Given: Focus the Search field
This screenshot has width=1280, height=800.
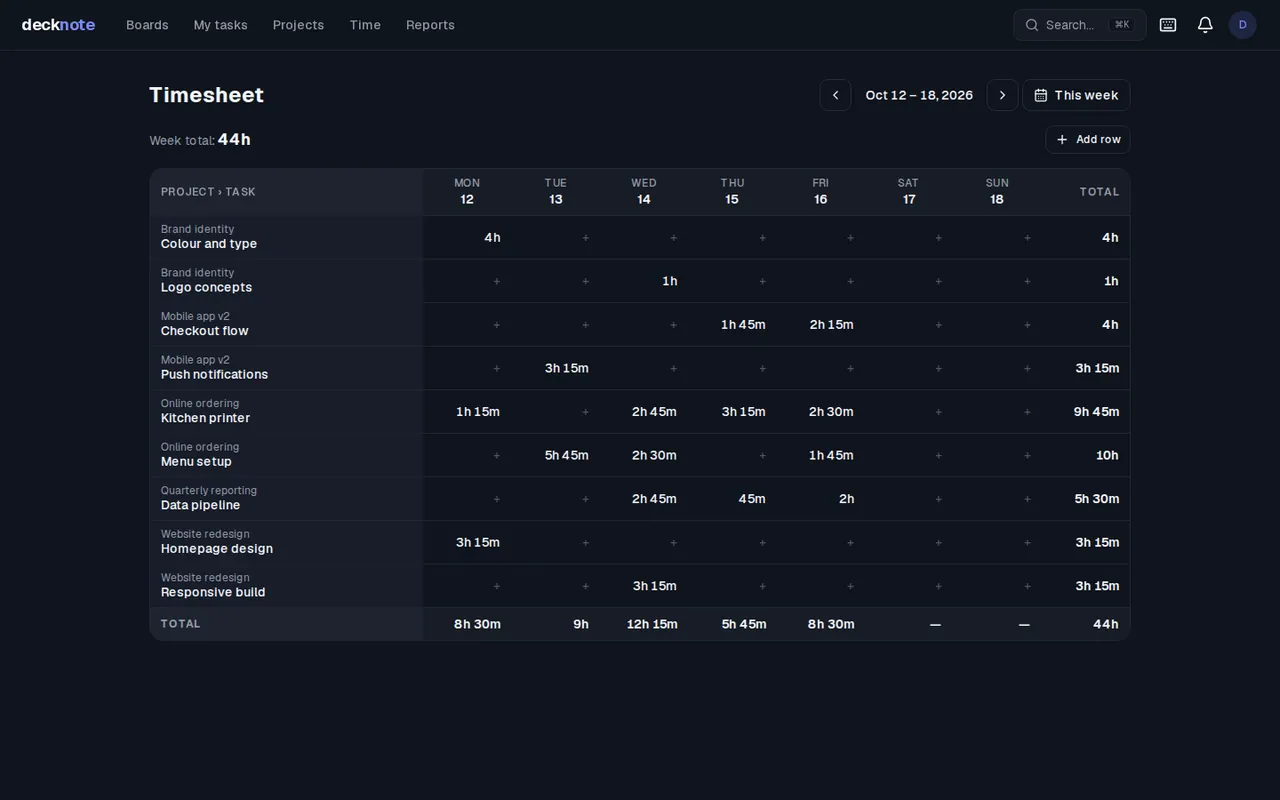Looking at the screenshot, I should point(1079,25).
